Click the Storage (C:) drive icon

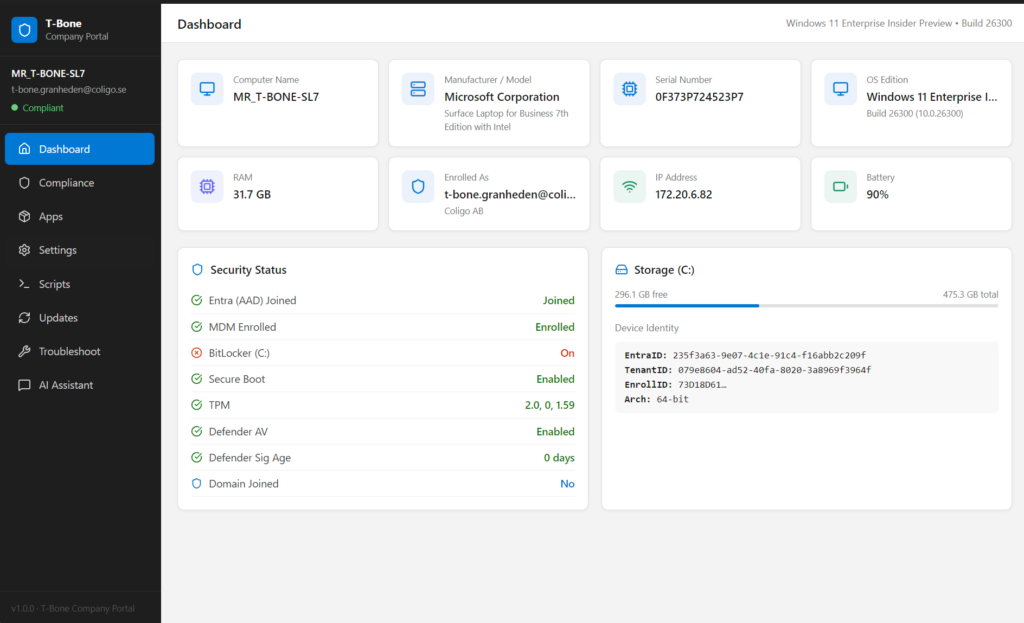(x=621, y=270)
